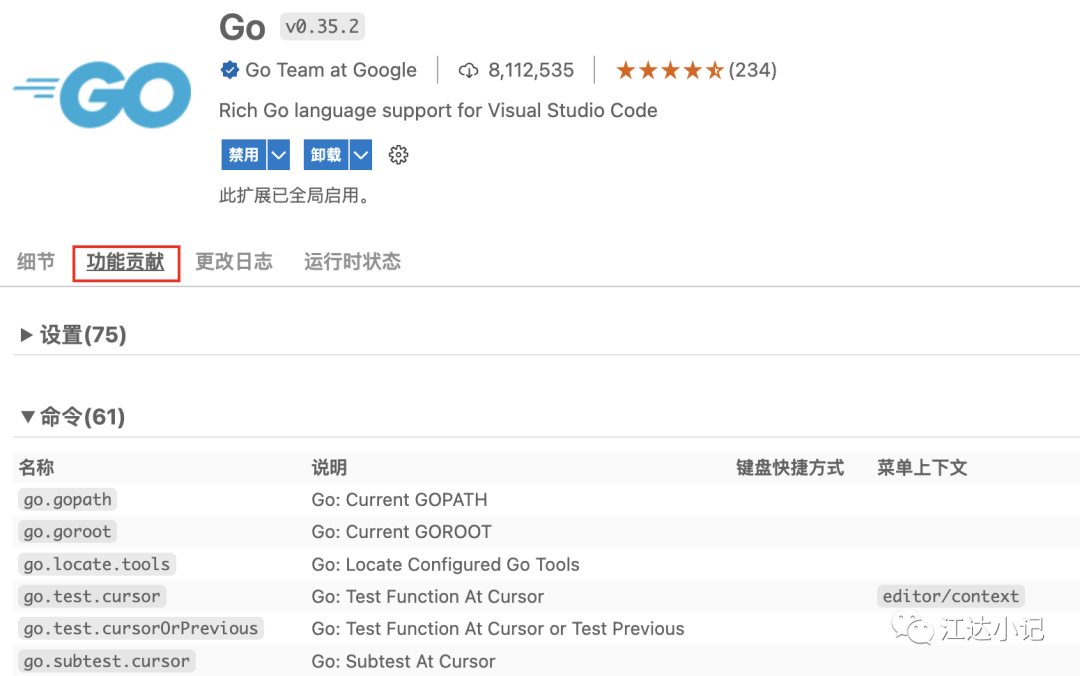Select the go.test.cursor command name

tap(92, 596)
